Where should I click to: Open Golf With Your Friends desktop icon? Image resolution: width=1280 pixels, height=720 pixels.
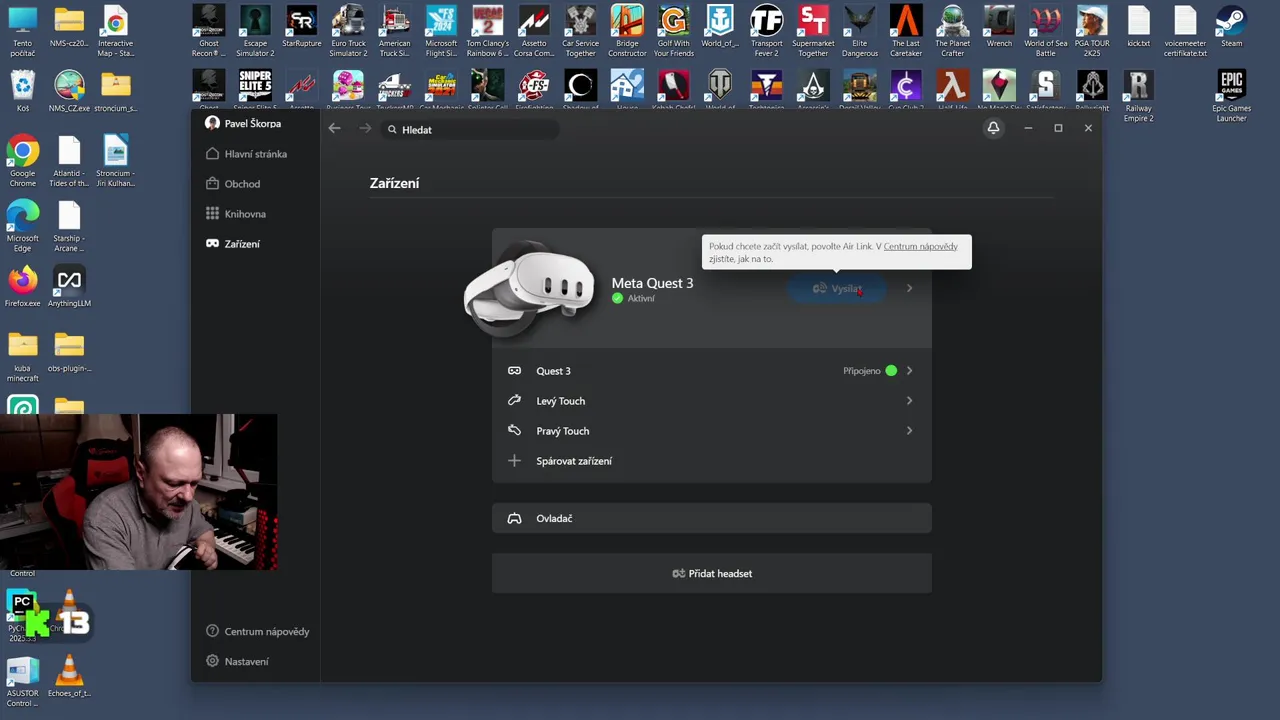pyautogui.click(x=674, y=30)
